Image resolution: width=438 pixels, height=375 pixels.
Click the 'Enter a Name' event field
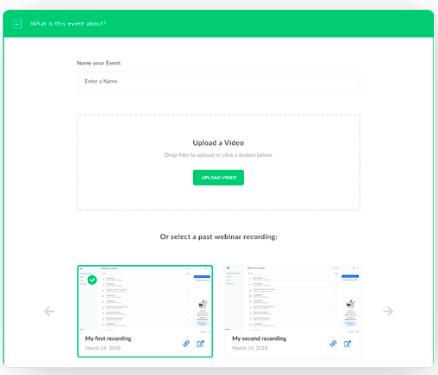pos(218,81)
